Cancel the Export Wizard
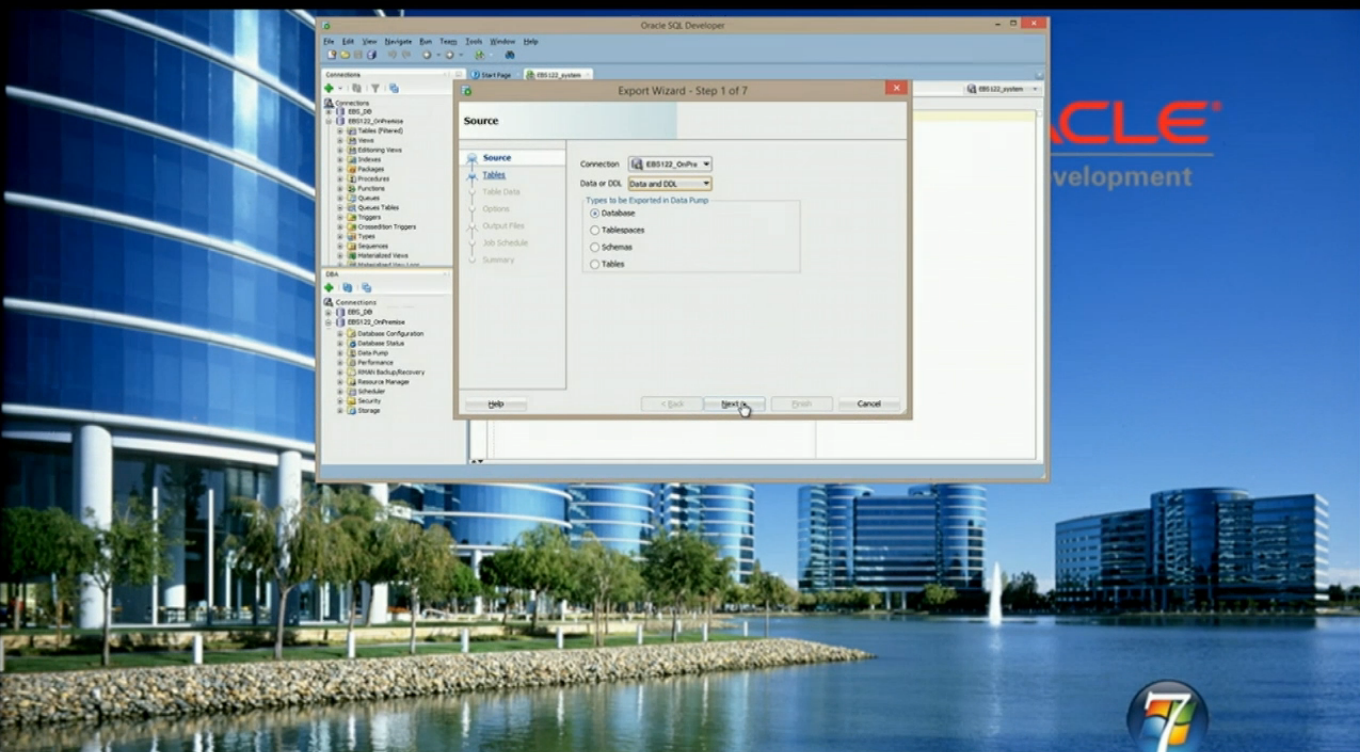 tap(869, 404)
